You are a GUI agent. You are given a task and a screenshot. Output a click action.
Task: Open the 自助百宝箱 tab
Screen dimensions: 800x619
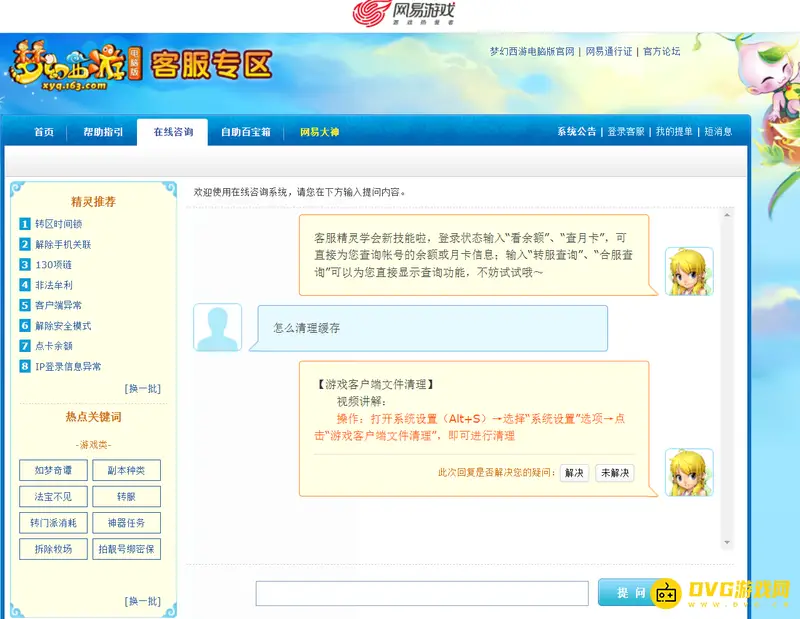245,132
